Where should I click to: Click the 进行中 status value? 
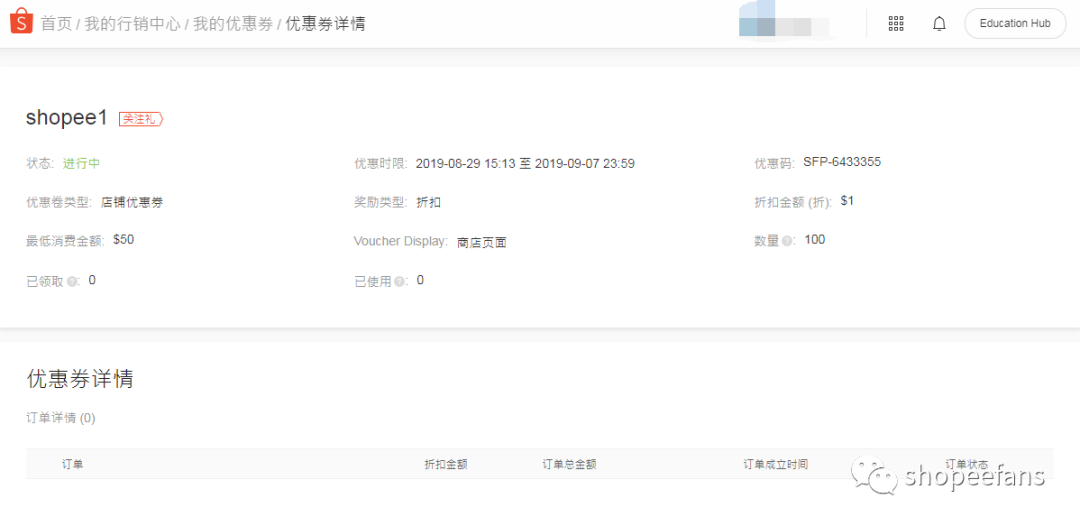(x=81, y=164)
